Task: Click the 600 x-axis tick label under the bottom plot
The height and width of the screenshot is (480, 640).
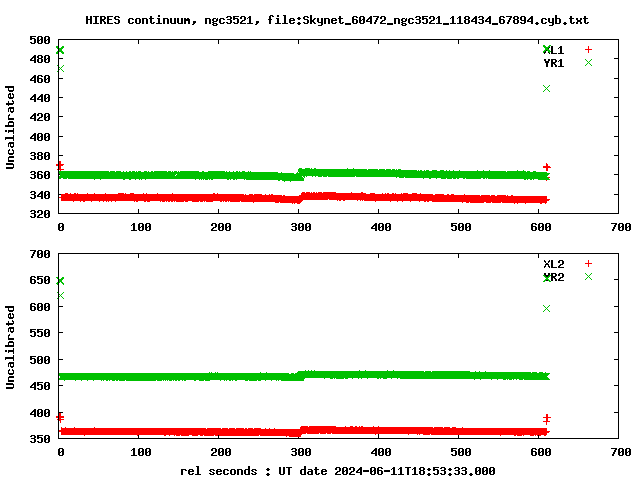Action: tap(541, 452)
